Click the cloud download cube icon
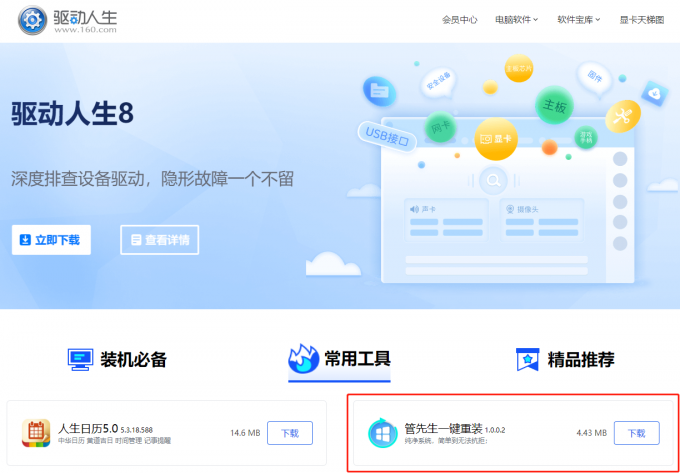This screenshot has height=473, width=680. [x=654, y=93]
